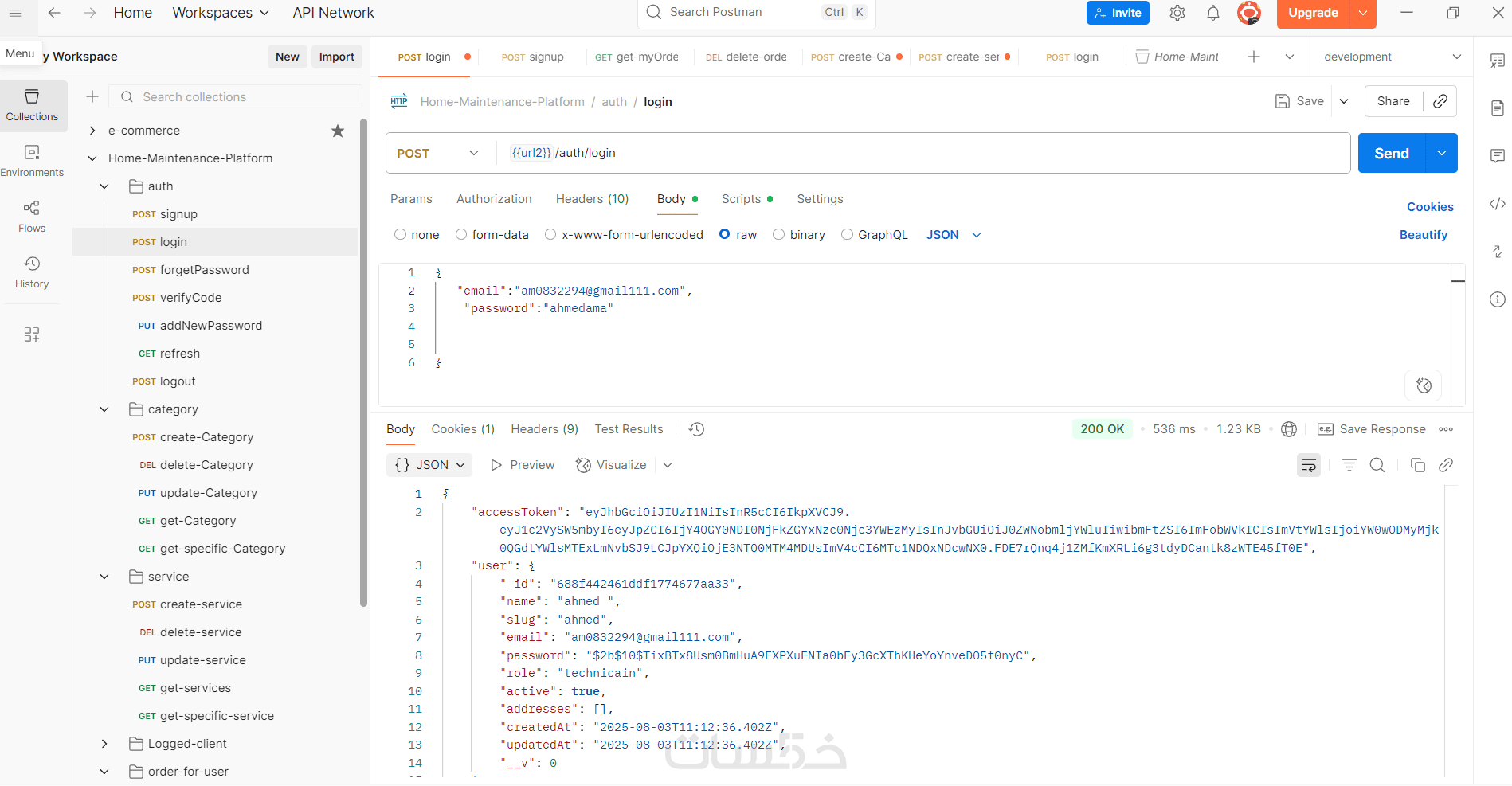Select the form-data body type

(461, 235)
